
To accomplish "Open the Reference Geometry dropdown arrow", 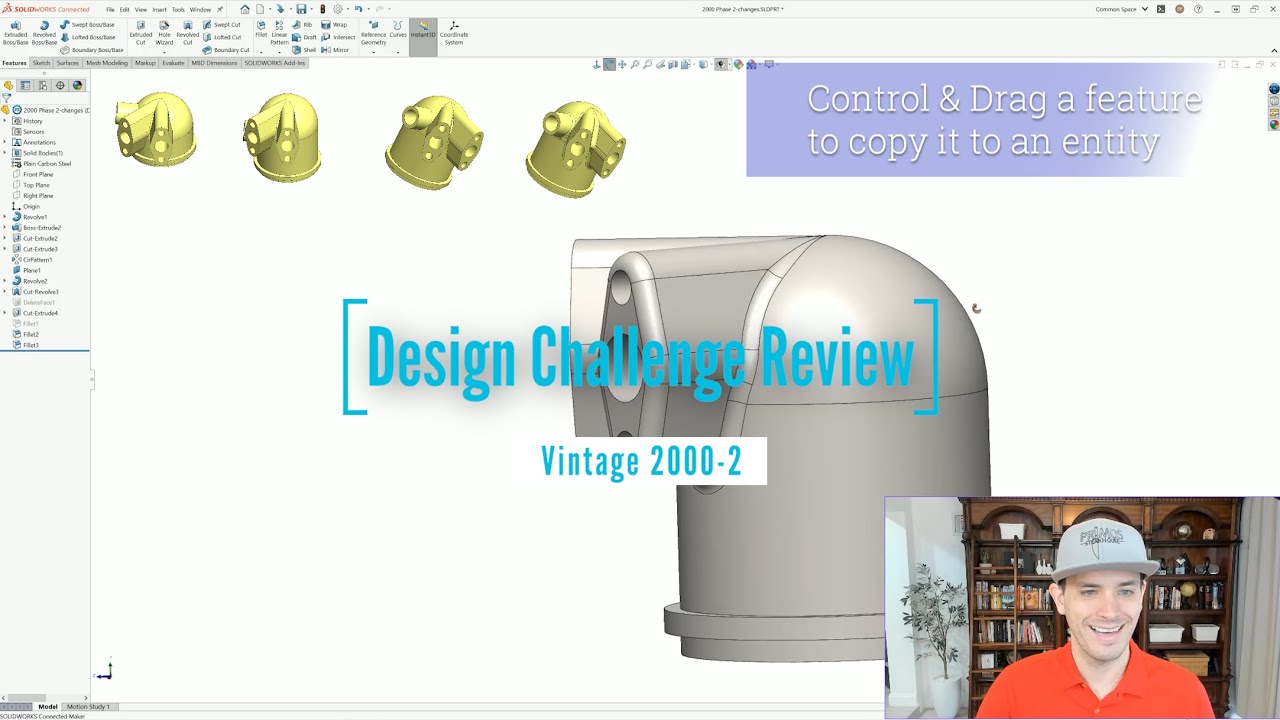I will (373, 52).
